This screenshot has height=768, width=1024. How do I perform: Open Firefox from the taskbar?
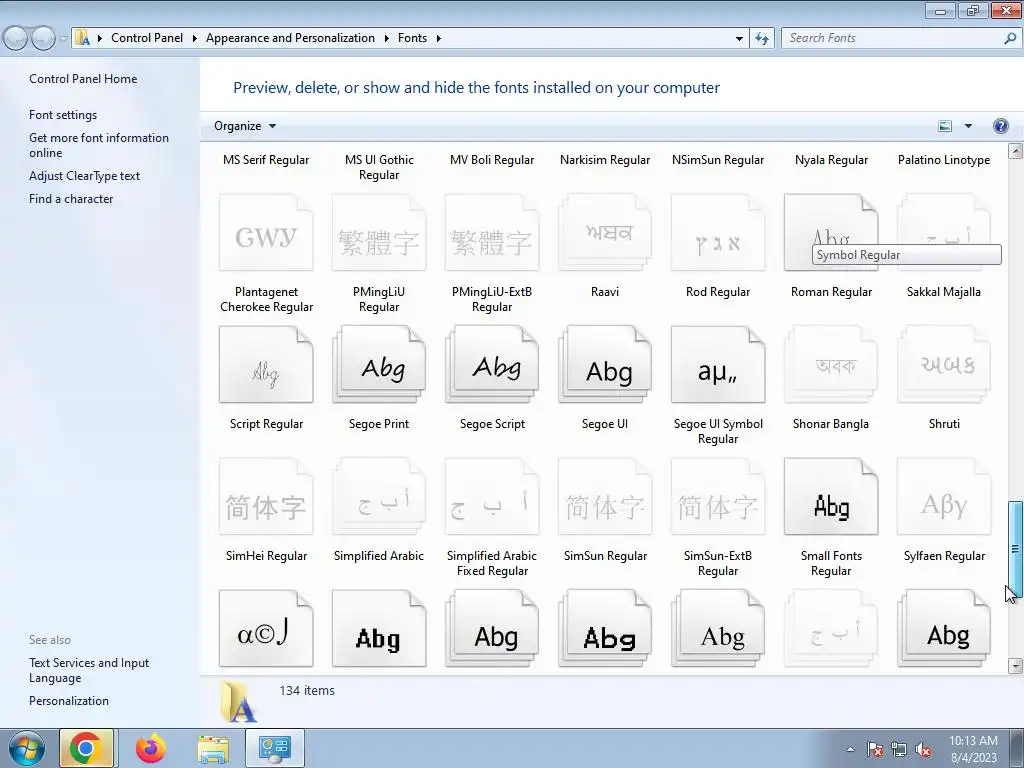pyautogui.click(x=151, y=748)
